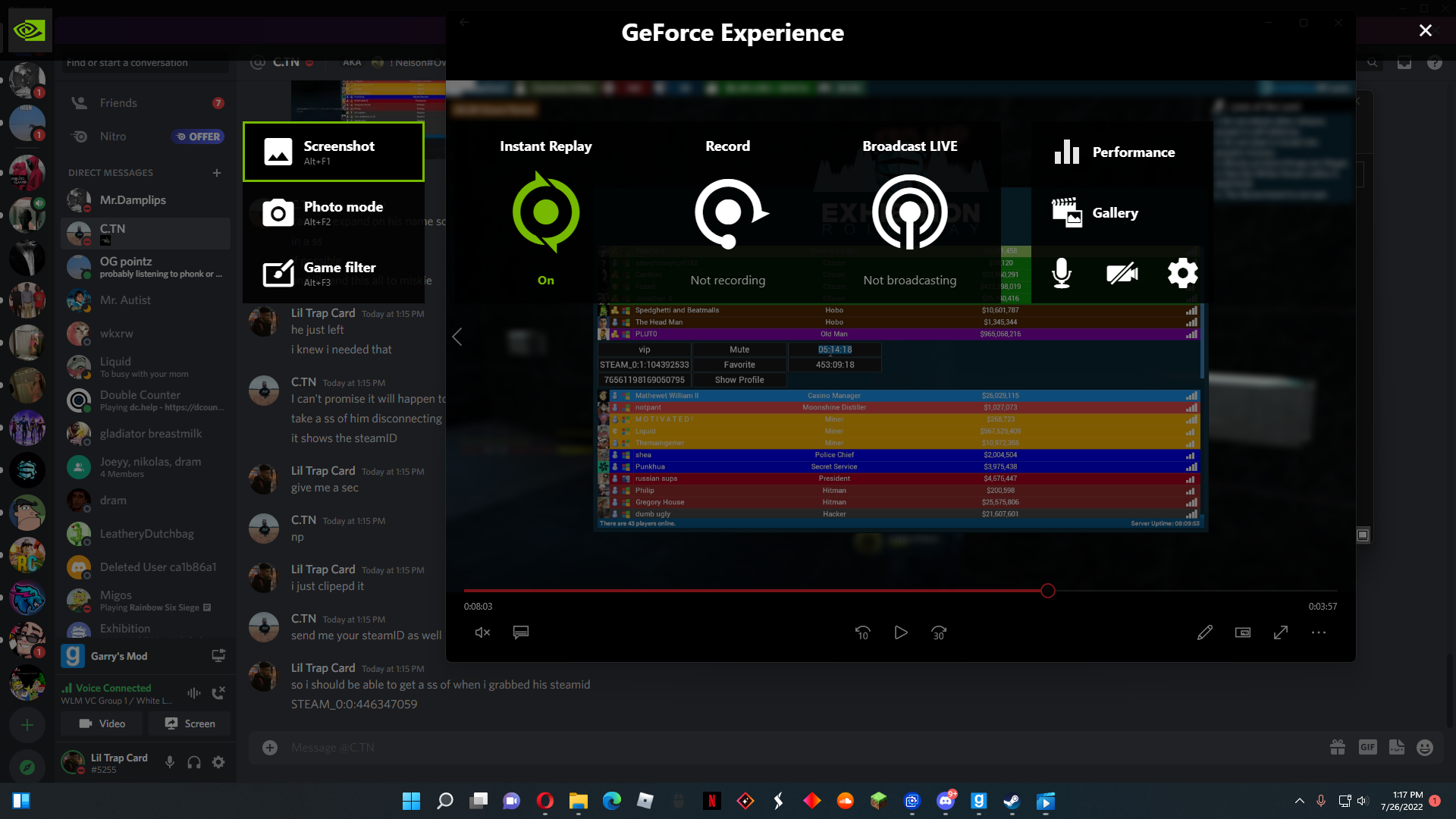Viewport: 1456px width, 819px height.
Task: Open Netflix from taskbar
Action: pyautogui.click(x=711, y=801)
